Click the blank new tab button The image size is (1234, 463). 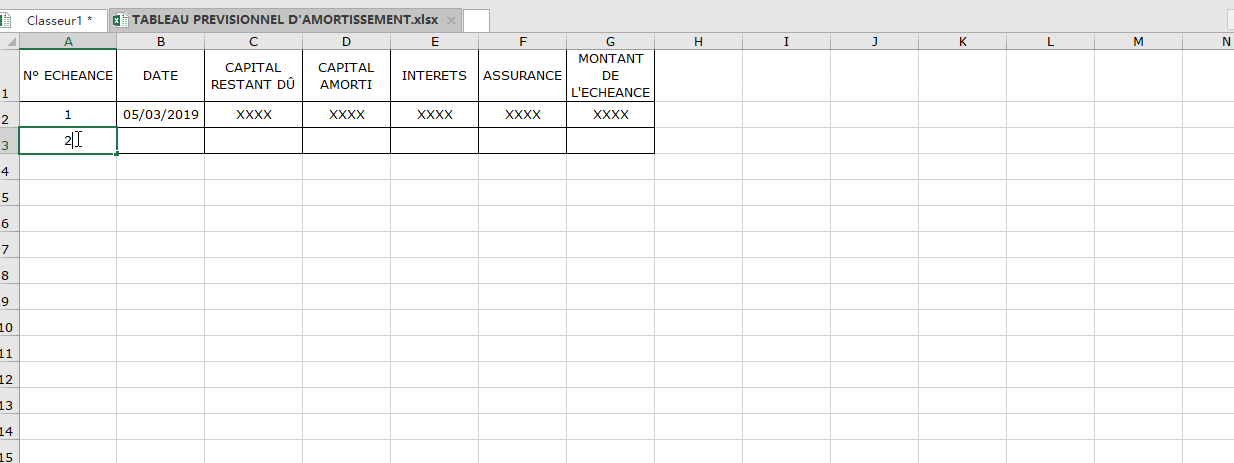pos(476,20)
